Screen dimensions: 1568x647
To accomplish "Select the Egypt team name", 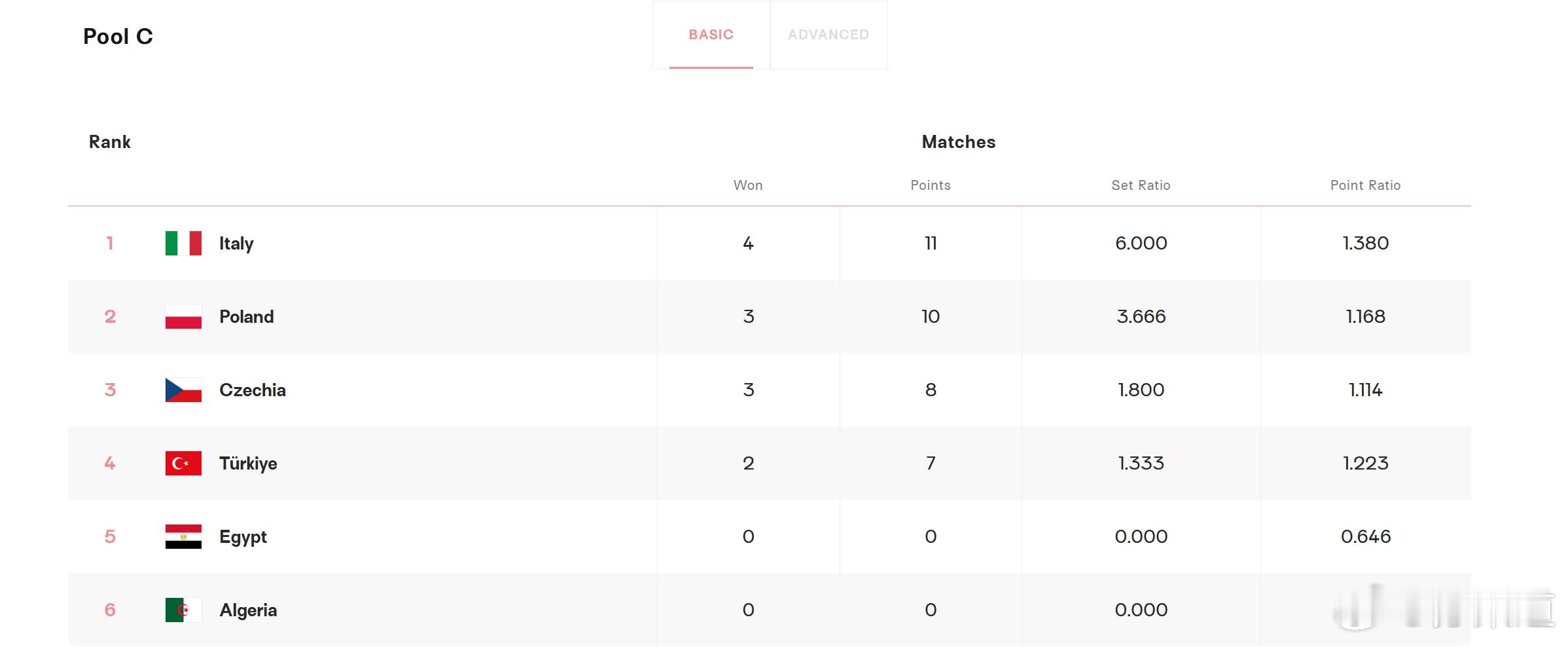I will tap(243, 537).
